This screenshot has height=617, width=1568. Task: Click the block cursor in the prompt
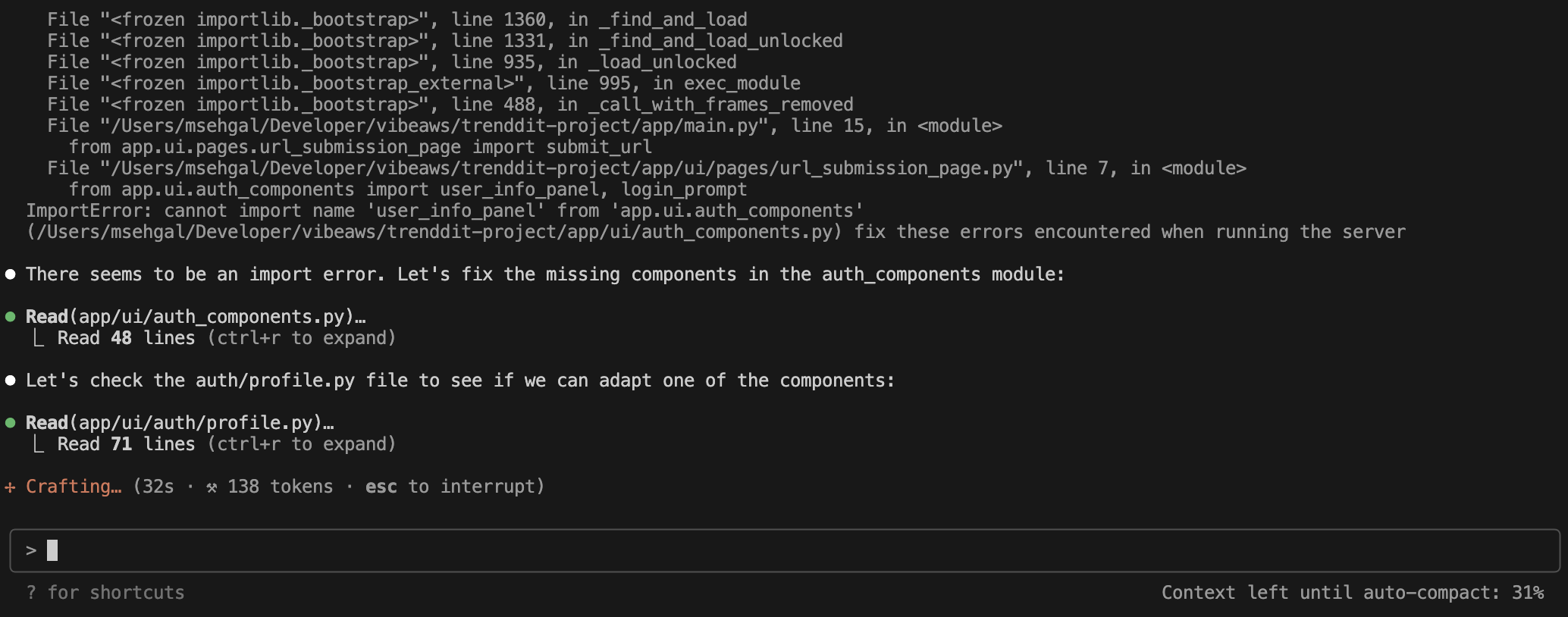click(52, 550)
